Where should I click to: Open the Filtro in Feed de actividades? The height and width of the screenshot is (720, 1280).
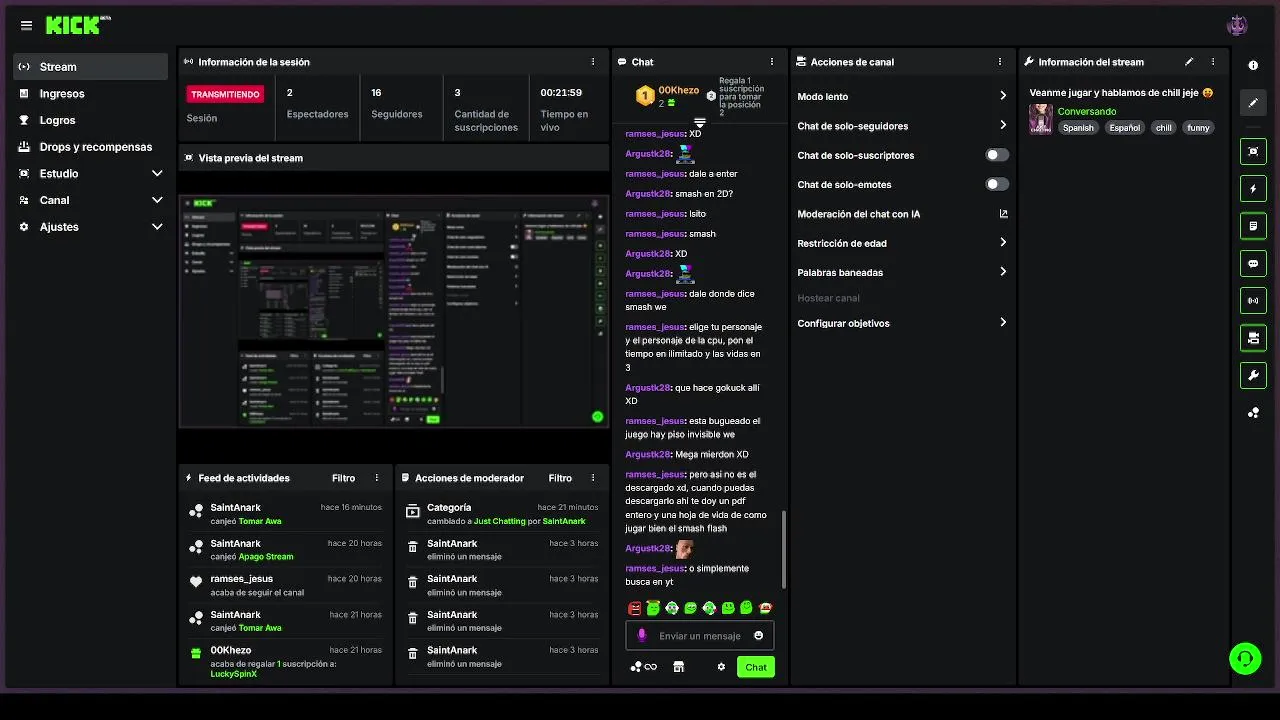tap(343, 478)
